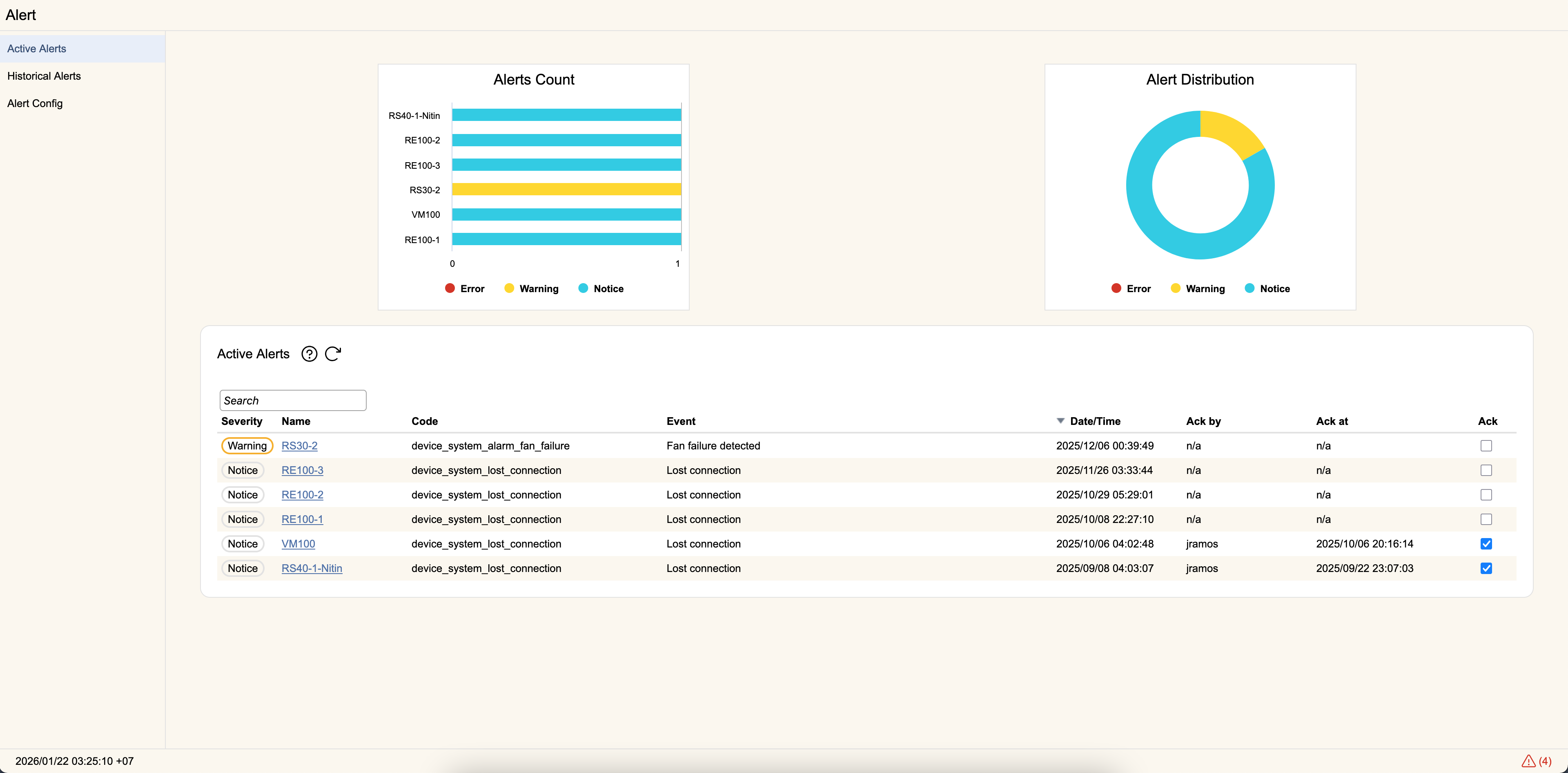
Task: Open the RE100-1 device link
Action: [x=302, y=519]
